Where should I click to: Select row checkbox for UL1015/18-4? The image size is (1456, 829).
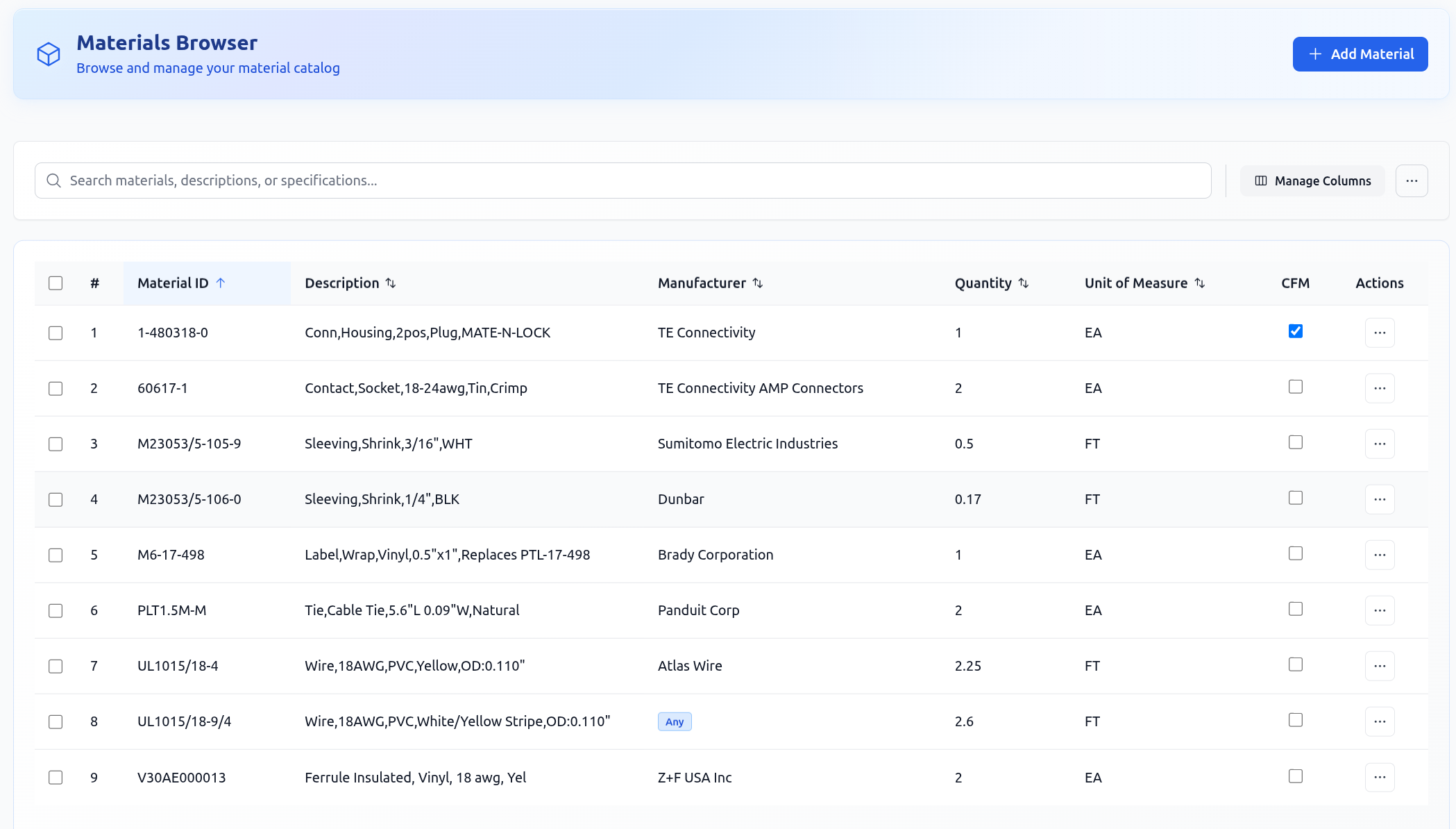pyautogui.click(x=56, y=667)
